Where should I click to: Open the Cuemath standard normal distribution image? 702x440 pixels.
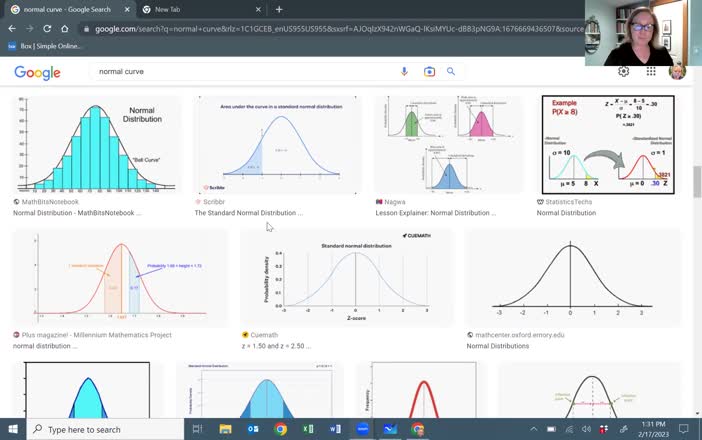click(x=346, y=278)
